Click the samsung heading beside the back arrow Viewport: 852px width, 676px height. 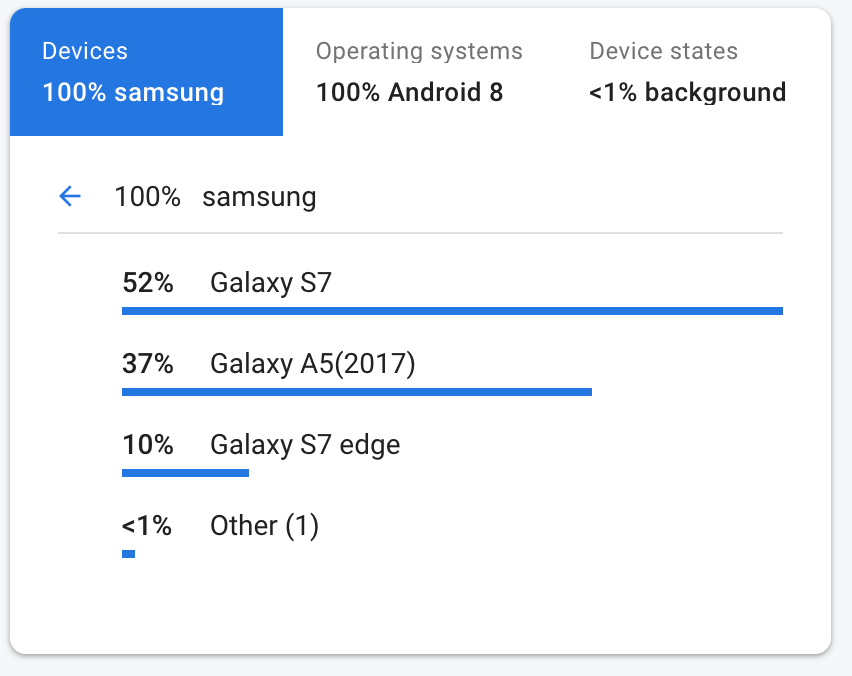click(x=259, y=197)
